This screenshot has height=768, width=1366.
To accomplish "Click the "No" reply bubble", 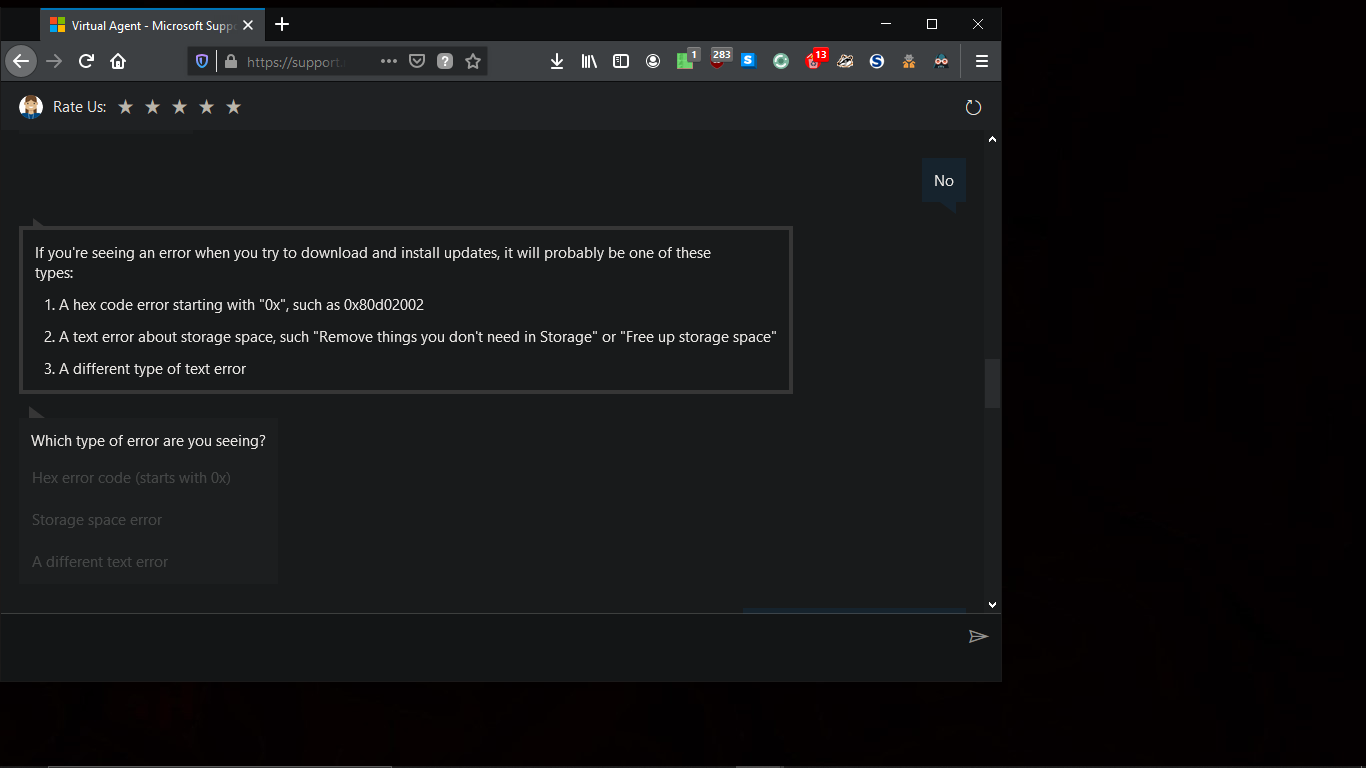I will click(x=944, y=181).
